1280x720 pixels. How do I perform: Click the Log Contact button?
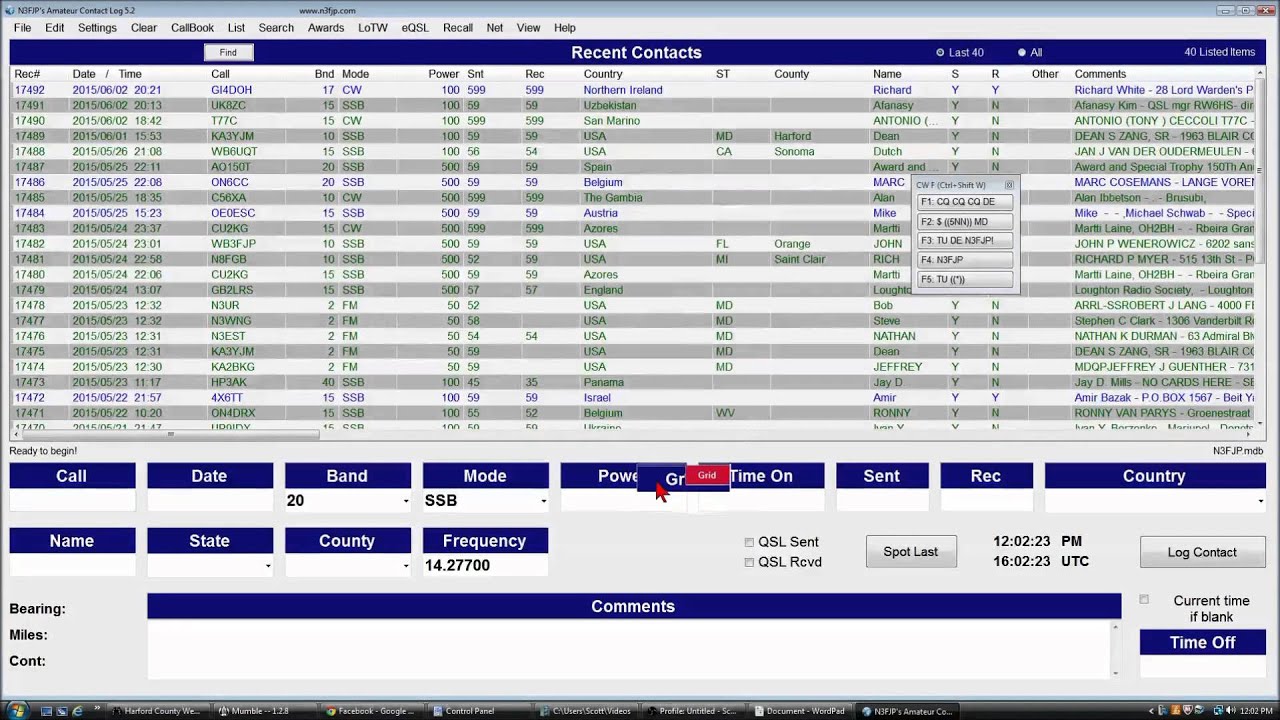[x=1202, y=552]
